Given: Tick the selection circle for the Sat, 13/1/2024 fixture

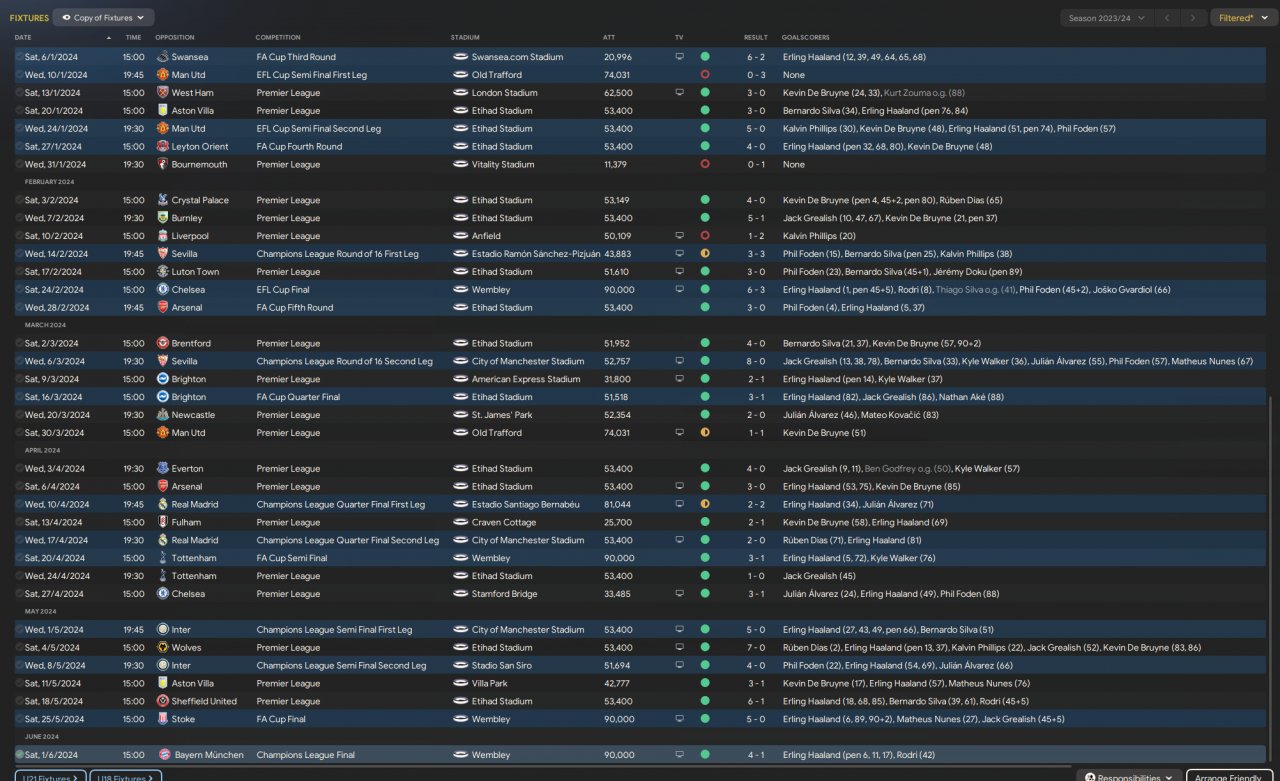Looking at the screenshot, I should [x=19, y=93].
